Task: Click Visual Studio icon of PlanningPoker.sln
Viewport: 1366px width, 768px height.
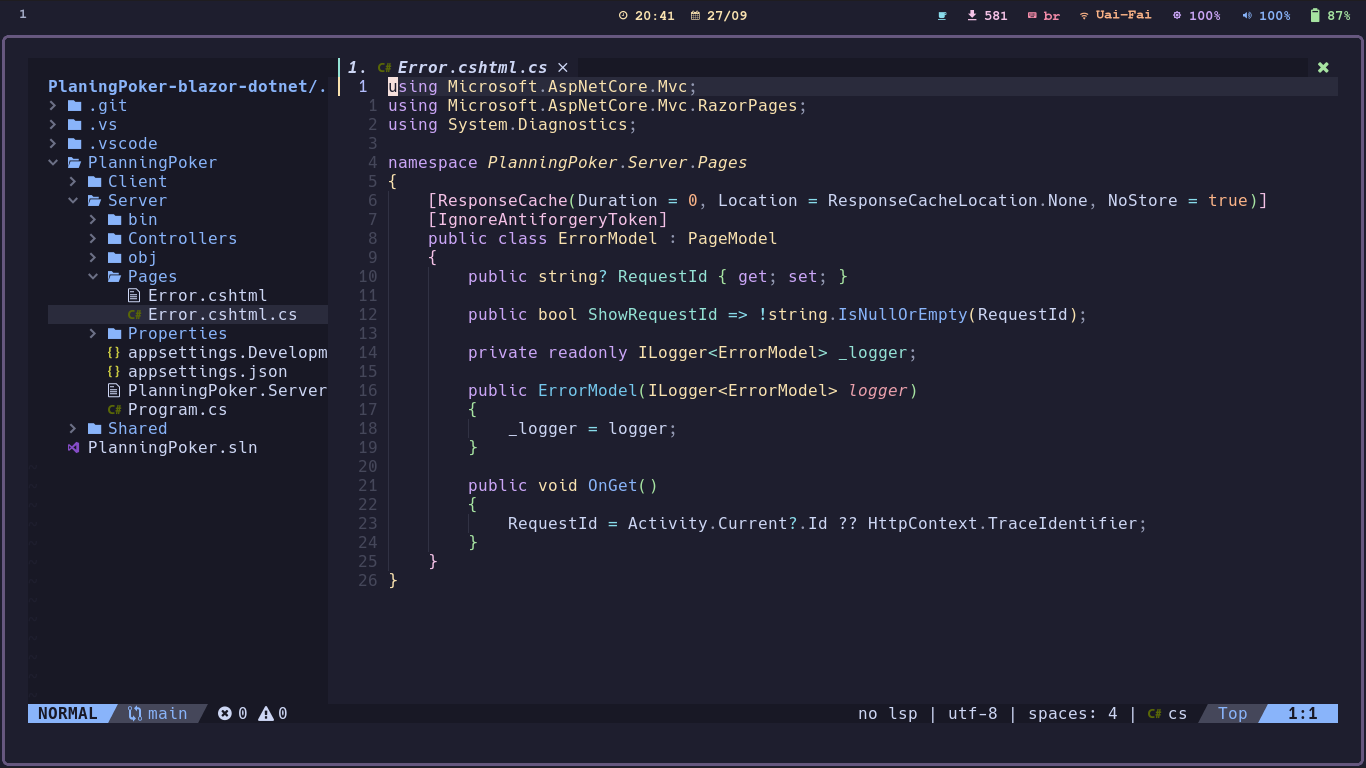Action: [73, 448]
